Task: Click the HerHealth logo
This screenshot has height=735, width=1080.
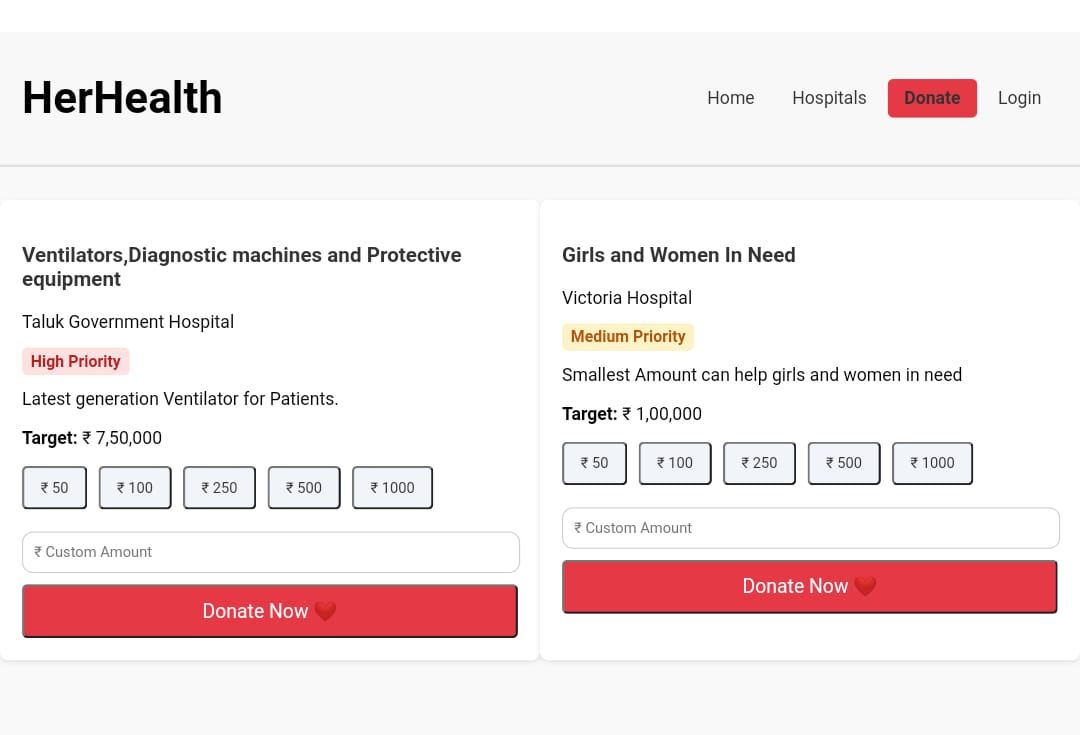Action: pyautogui.click(x=122, y=96)
